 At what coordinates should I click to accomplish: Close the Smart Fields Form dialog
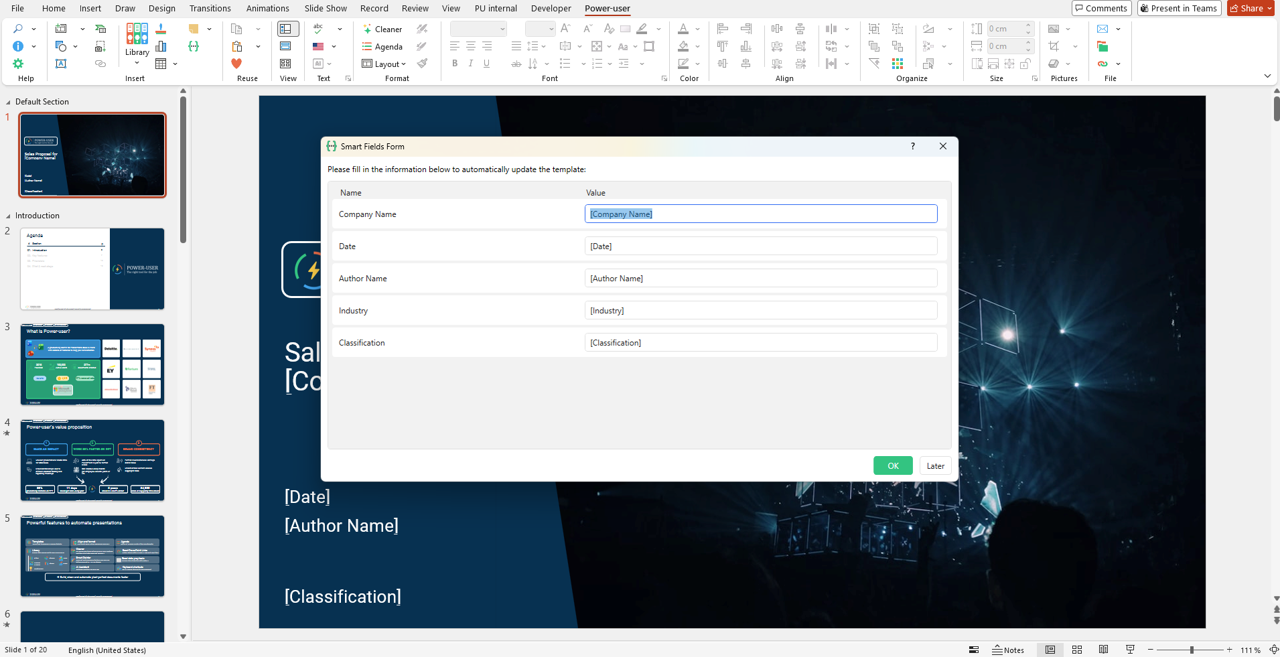(943, 146)
